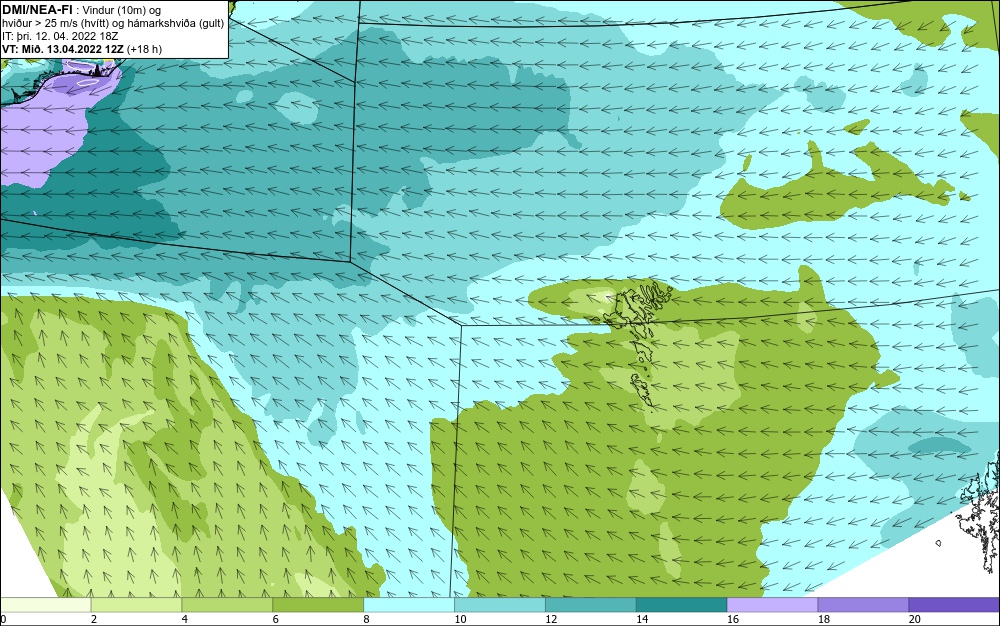Click the 2–4 m/s light green legend swatch
The height and width of the screenshot is (626, 1000).
[136, 605]
